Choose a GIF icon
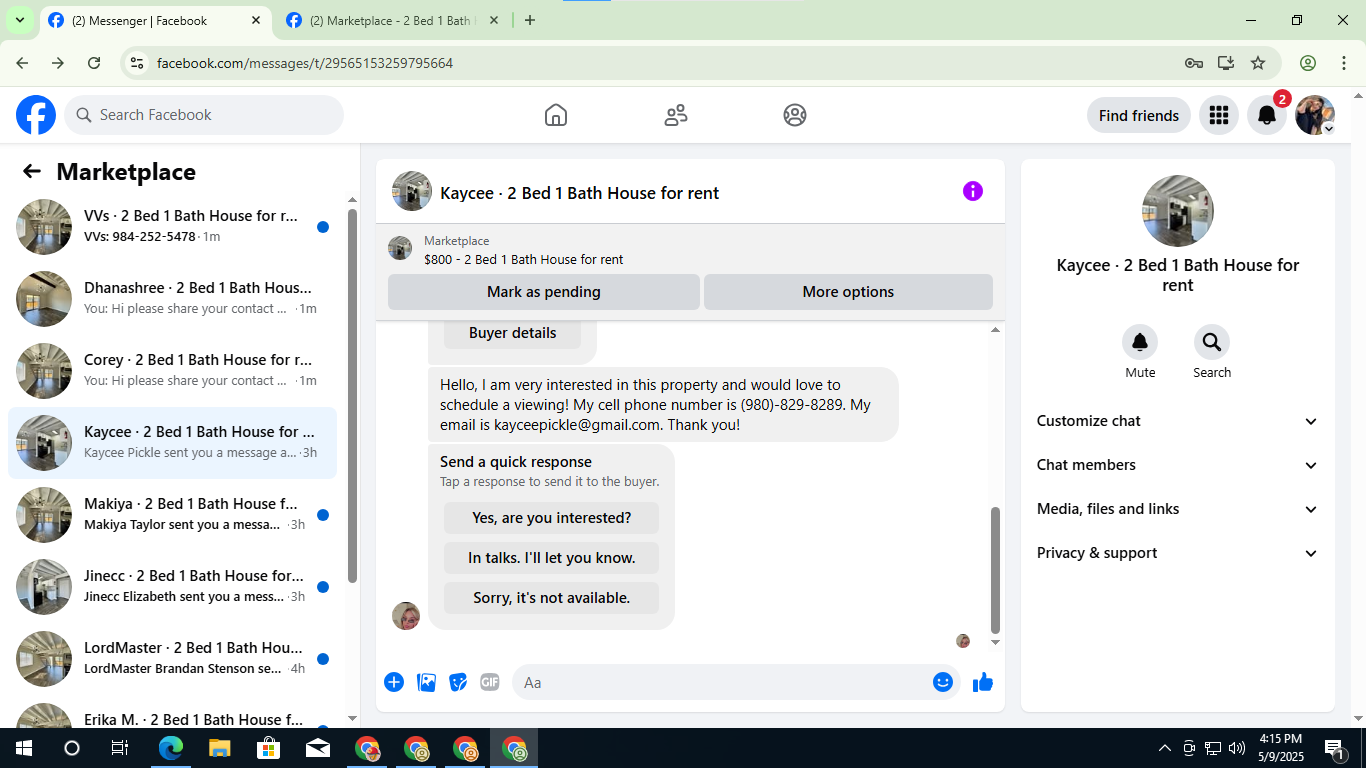 (490, 682)
